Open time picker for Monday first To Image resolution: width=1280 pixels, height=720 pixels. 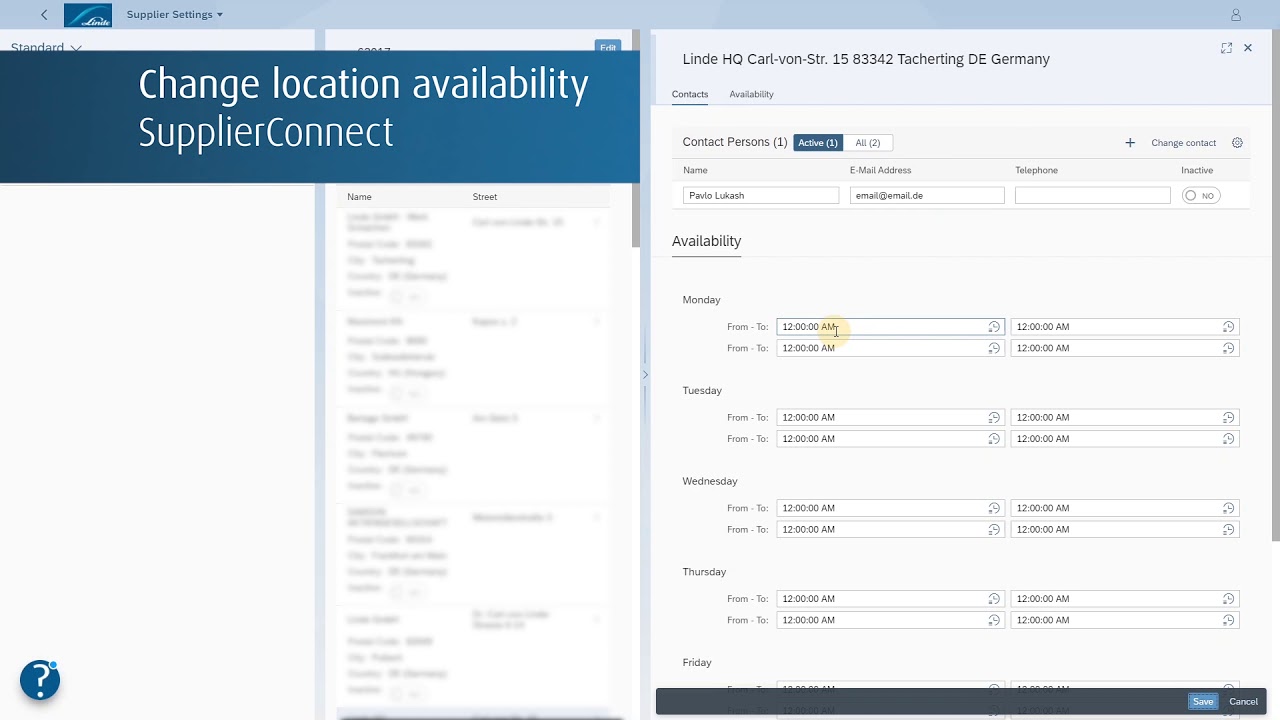tap(1228, 327)
